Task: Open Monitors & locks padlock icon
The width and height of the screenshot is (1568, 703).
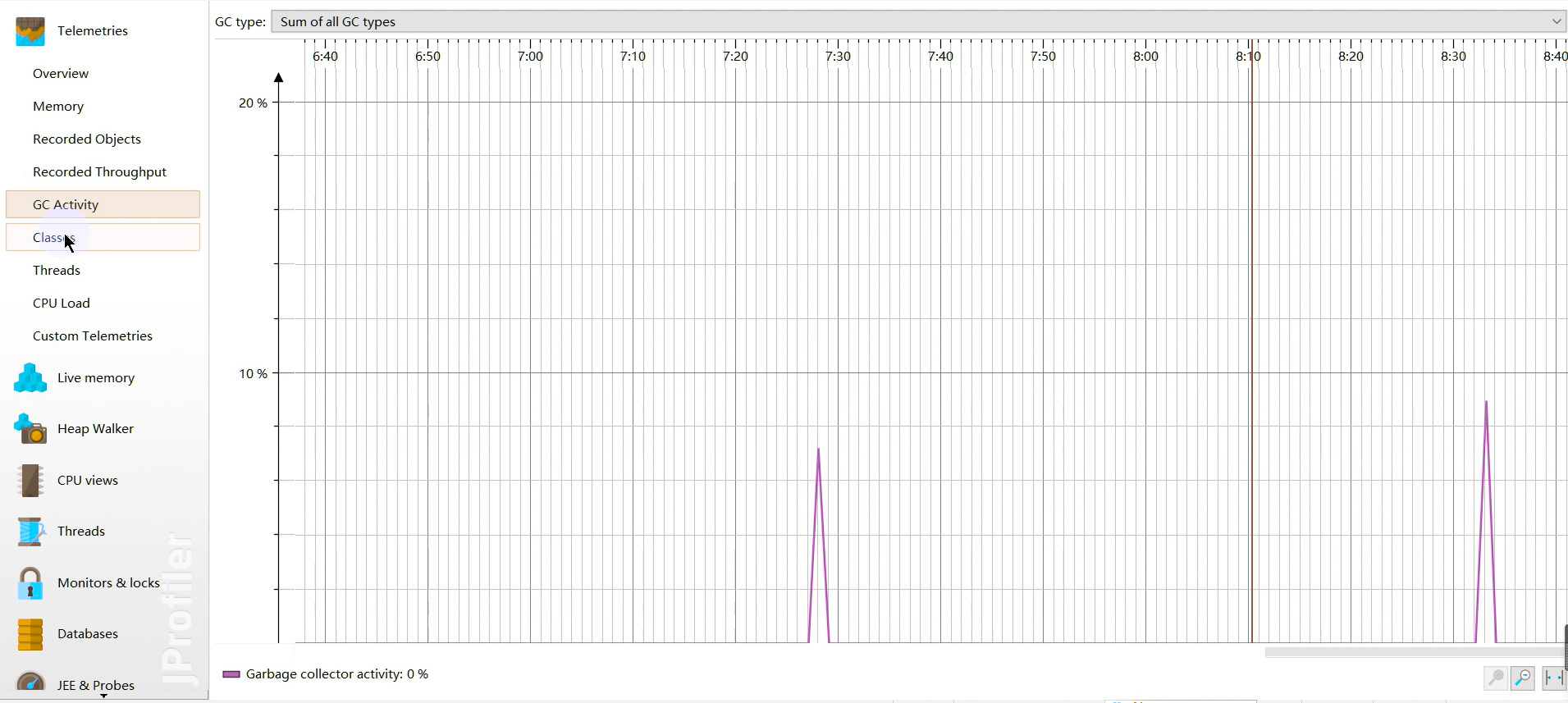Action: (x=30, y=583)
